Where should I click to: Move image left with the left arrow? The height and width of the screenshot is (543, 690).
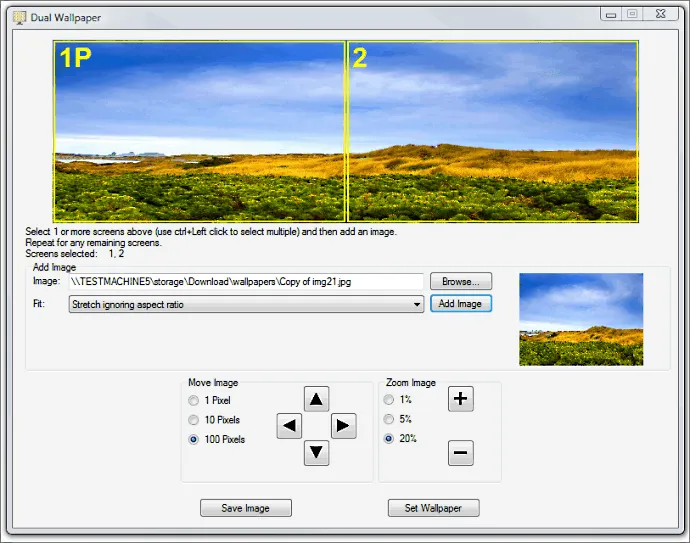(x=289, y=426)
